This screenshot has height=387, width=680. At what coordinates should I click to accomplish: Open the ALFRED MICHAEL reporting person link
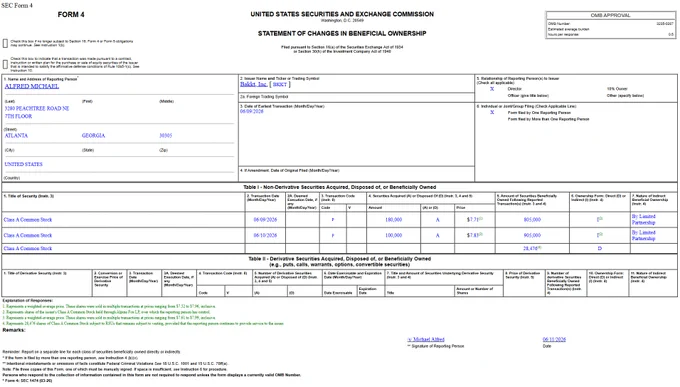(32, 86)
